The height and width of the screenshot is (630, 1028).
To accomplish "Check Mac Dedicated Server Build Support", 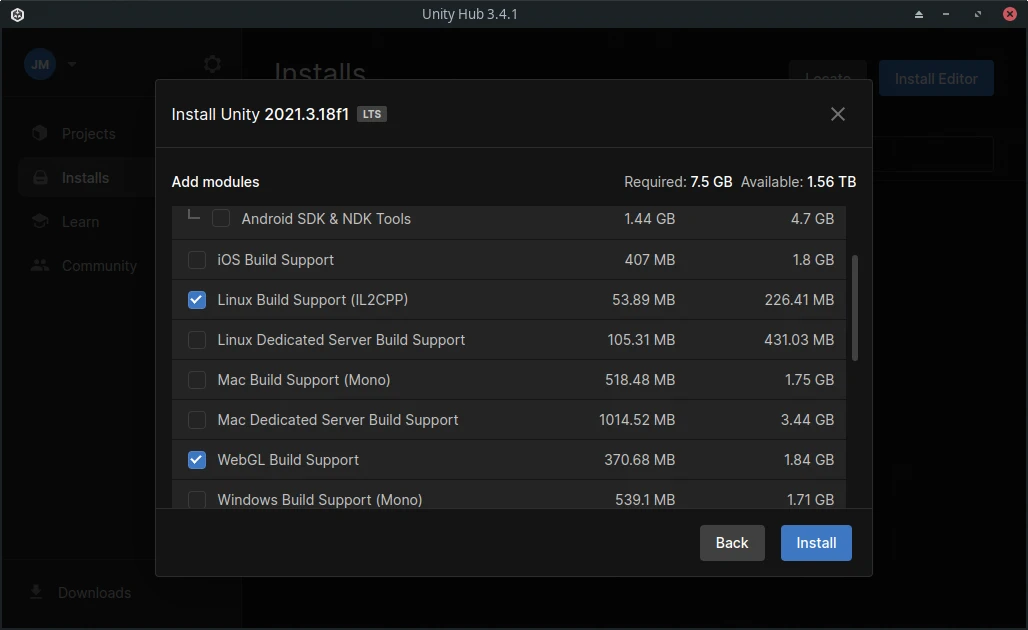I will click(x=197, y=420).
